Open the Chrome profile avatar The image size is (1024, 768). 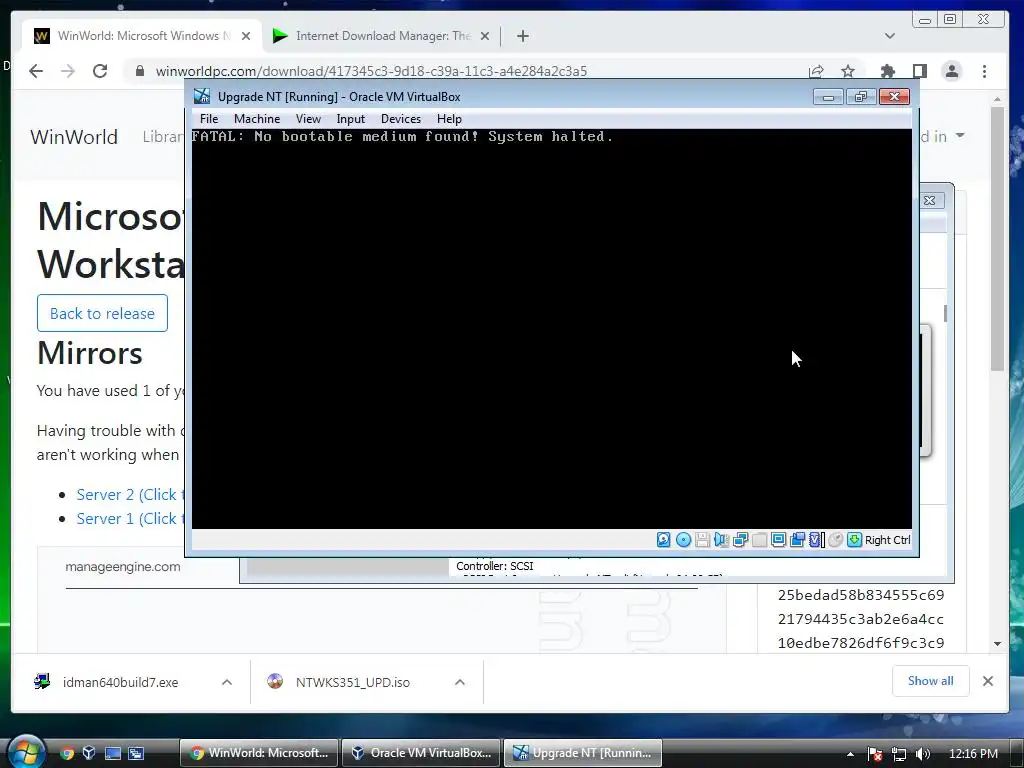(x=952, y=71)
